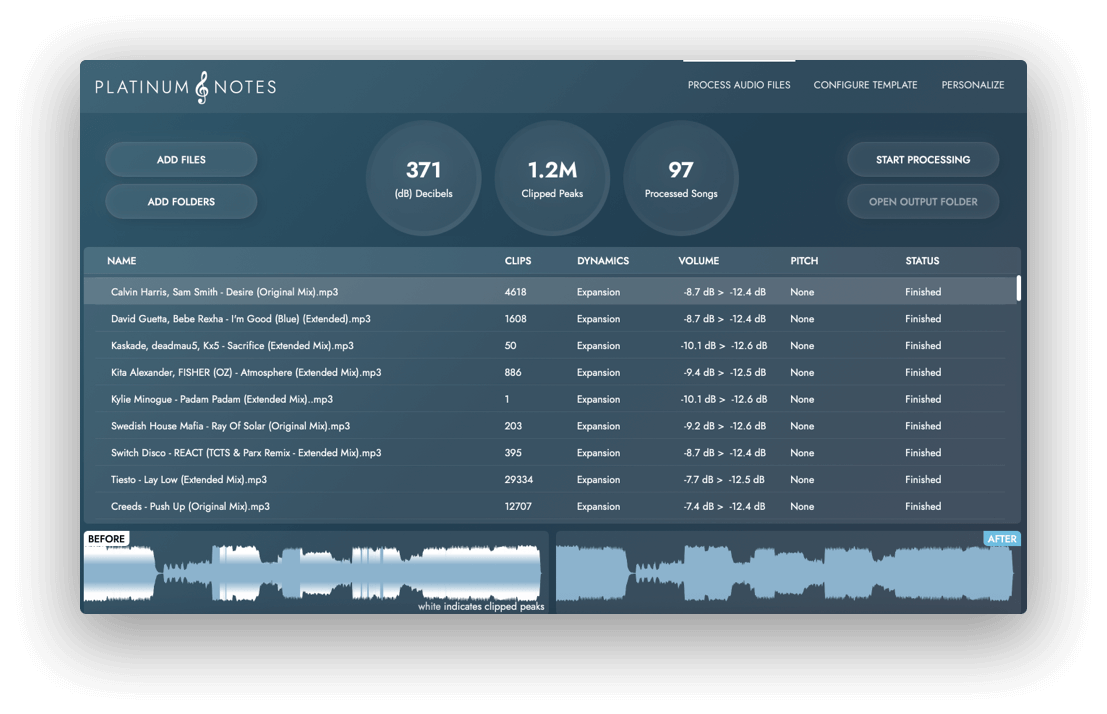This screenshot has height=714, width=1107.
Task: Click the Add Folders button
Action: click(181, 201)
